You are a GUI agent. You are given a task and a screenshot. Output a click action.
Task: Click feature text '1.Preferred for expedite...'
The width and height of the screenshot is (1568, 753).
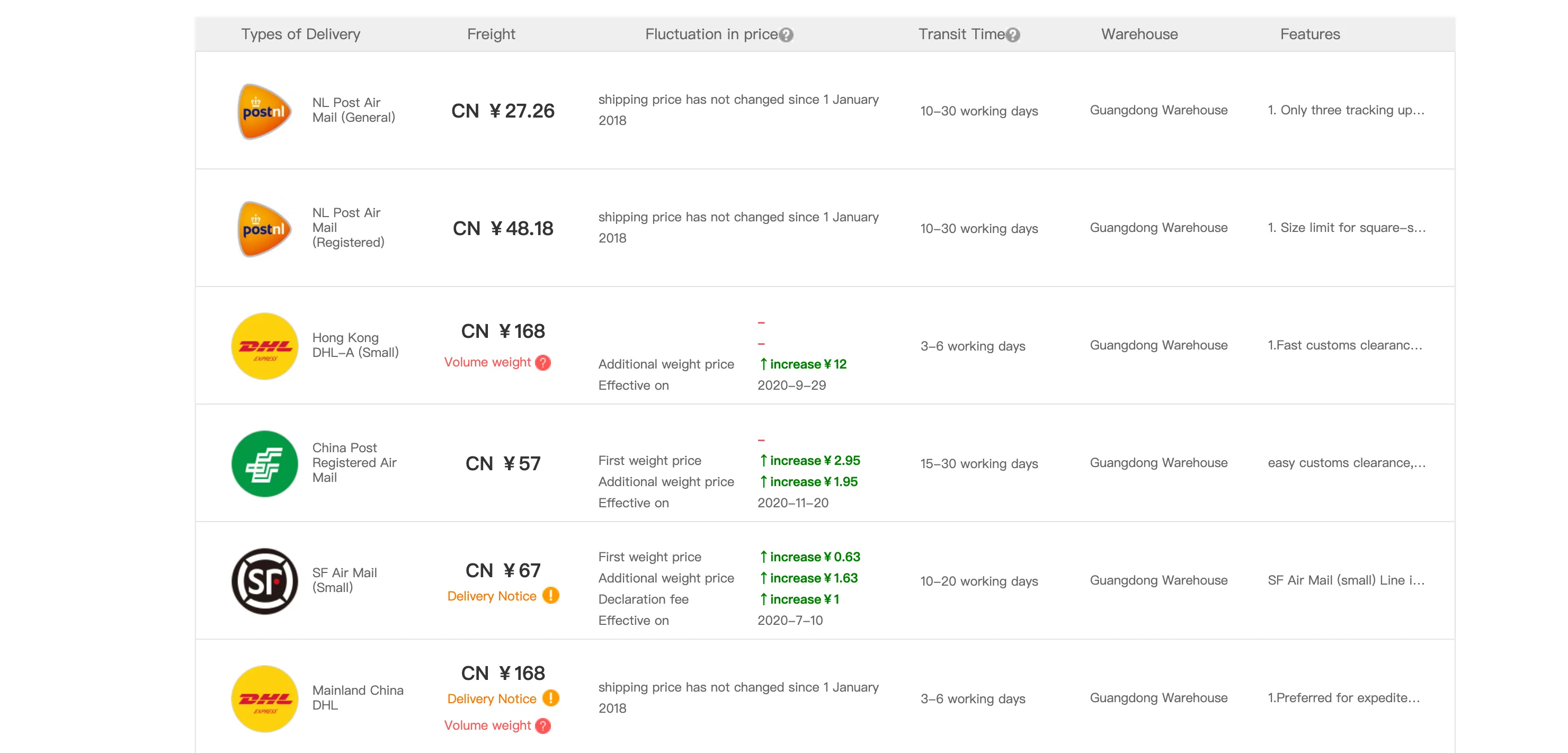[1343, 697]
